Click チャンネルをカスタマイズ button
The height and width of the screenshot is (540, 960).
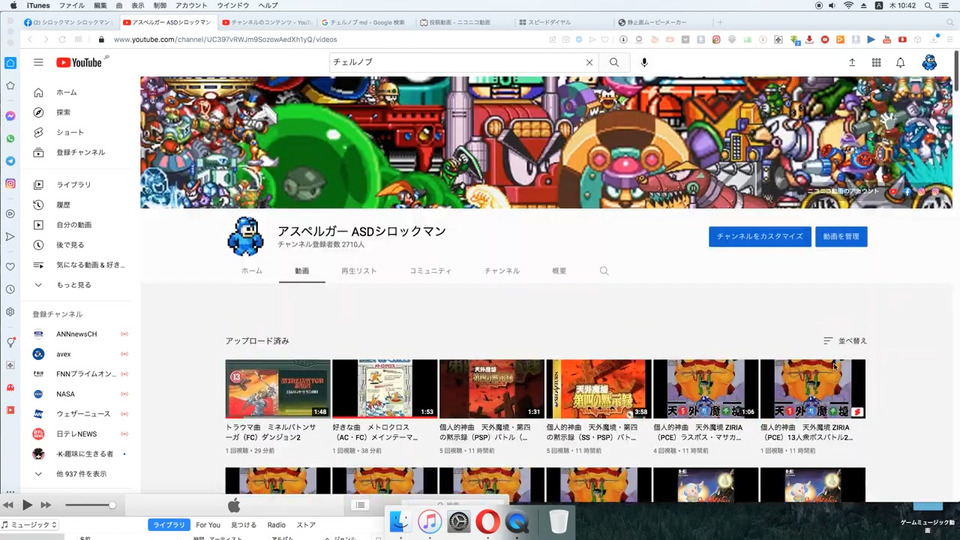pos(760,236)
